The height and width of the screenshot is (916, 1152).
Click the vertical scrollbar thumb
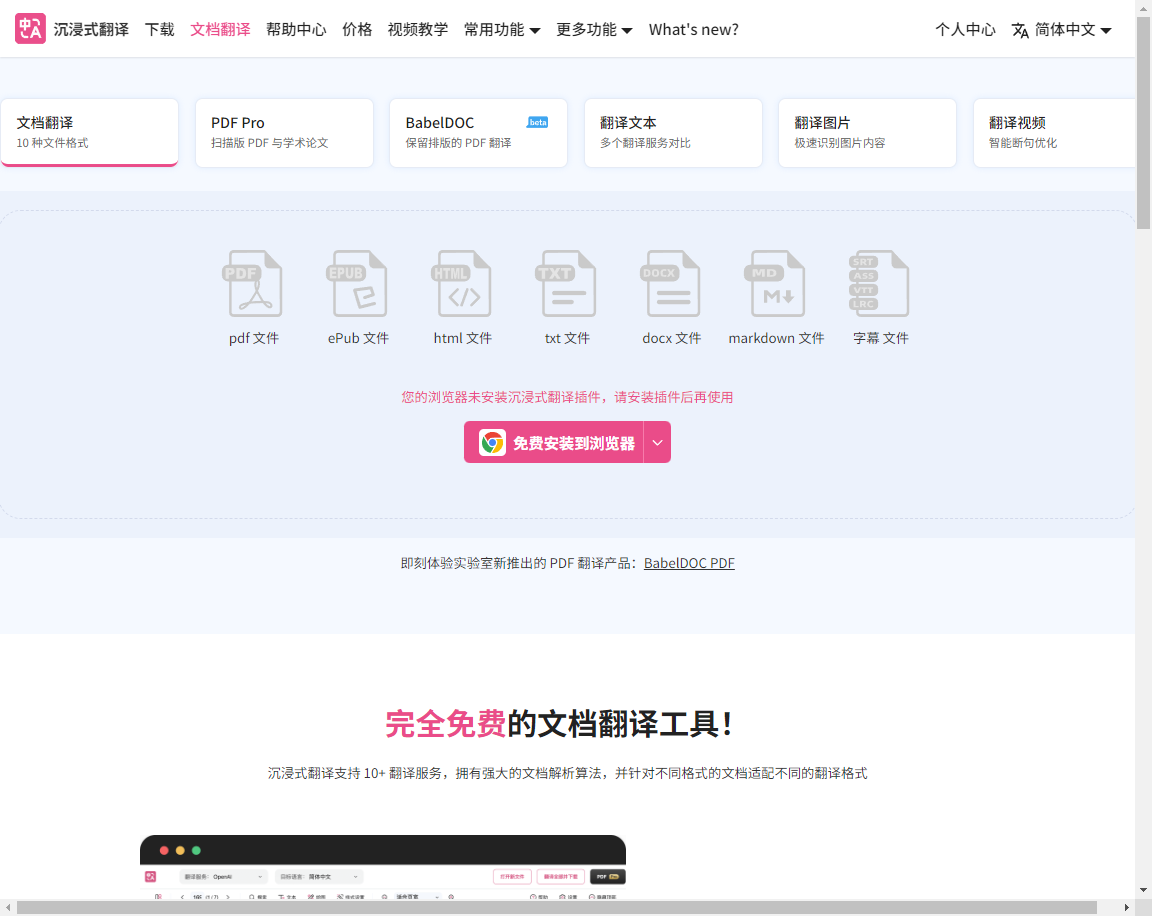point(1143,122)
